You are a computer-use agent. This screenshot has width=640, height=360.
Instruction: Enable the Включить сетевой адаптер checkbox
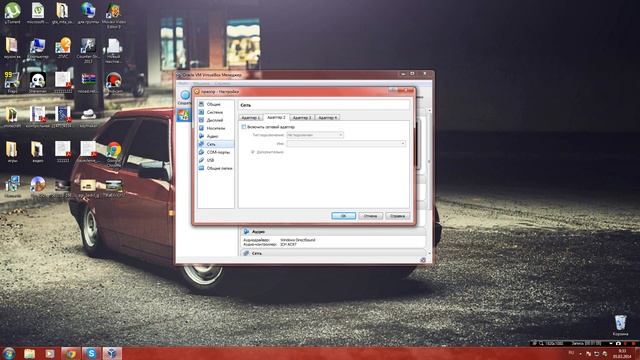[x=244, y=127]
